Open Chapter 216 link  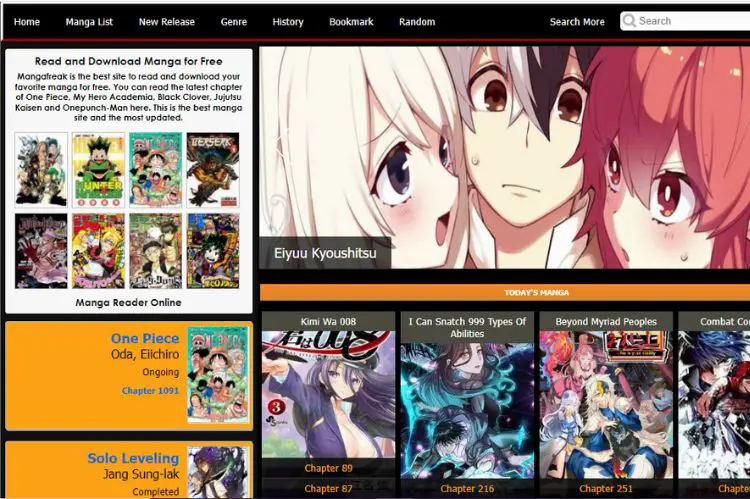pos(467,488)
